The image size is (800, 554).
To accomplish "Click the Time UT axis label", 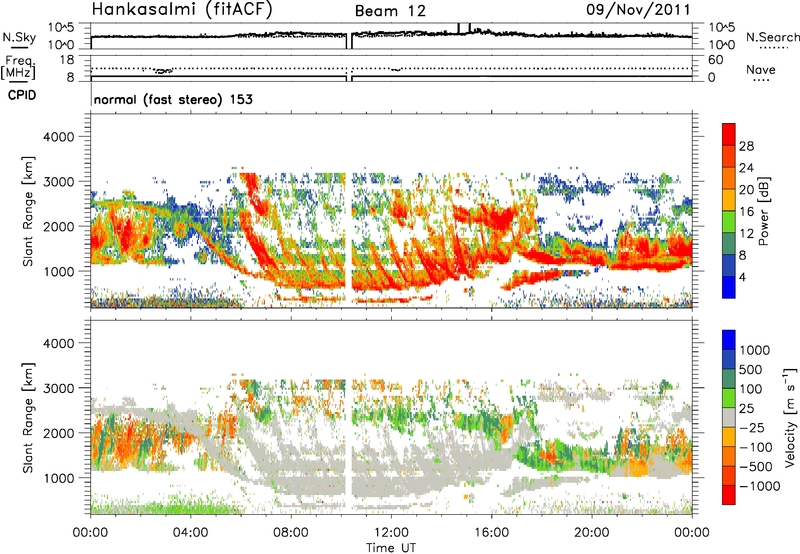I will [x=391, y=548].
